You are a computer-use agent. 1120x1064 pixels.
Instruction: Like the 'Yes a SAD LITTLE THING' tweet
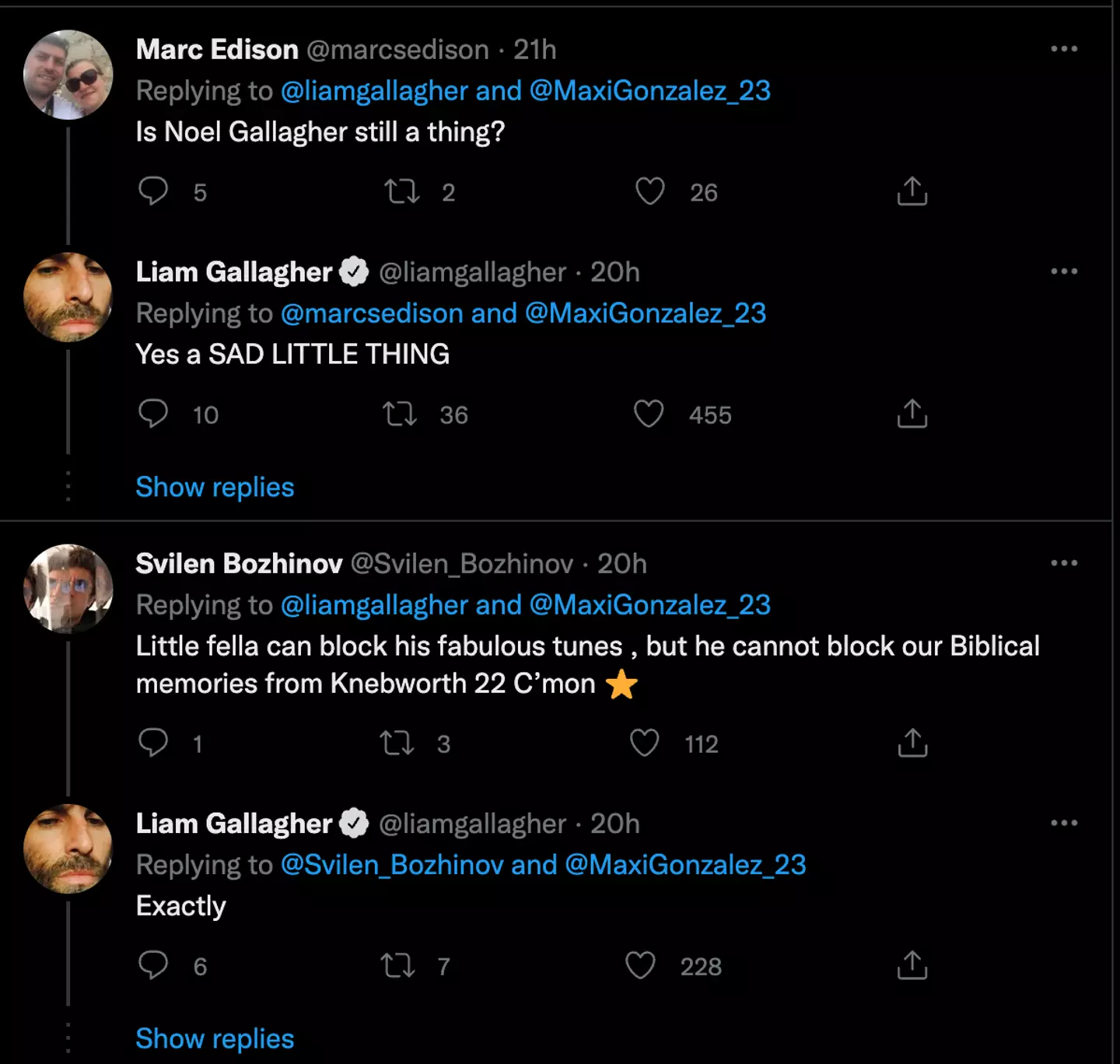[x=649, y=414]
